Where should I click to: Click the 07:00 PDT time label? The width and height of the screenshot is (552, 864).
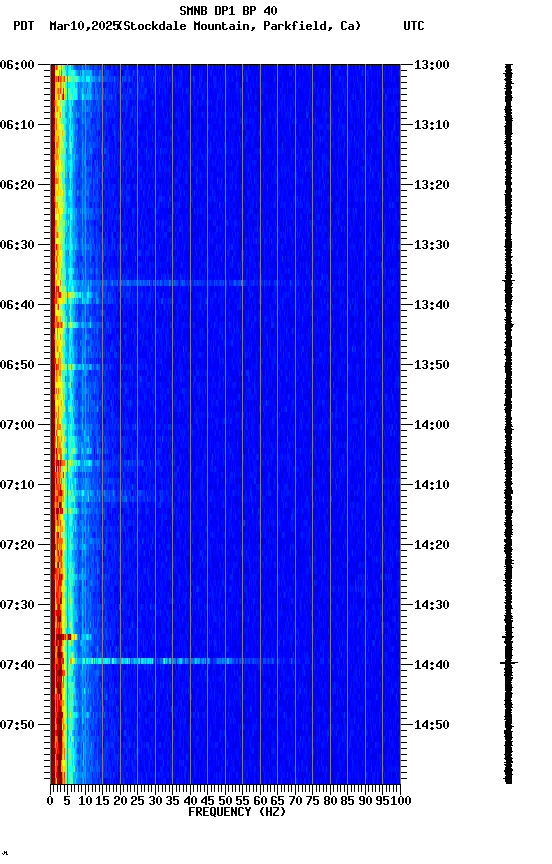pyautogui.click(x=17, y=425)
